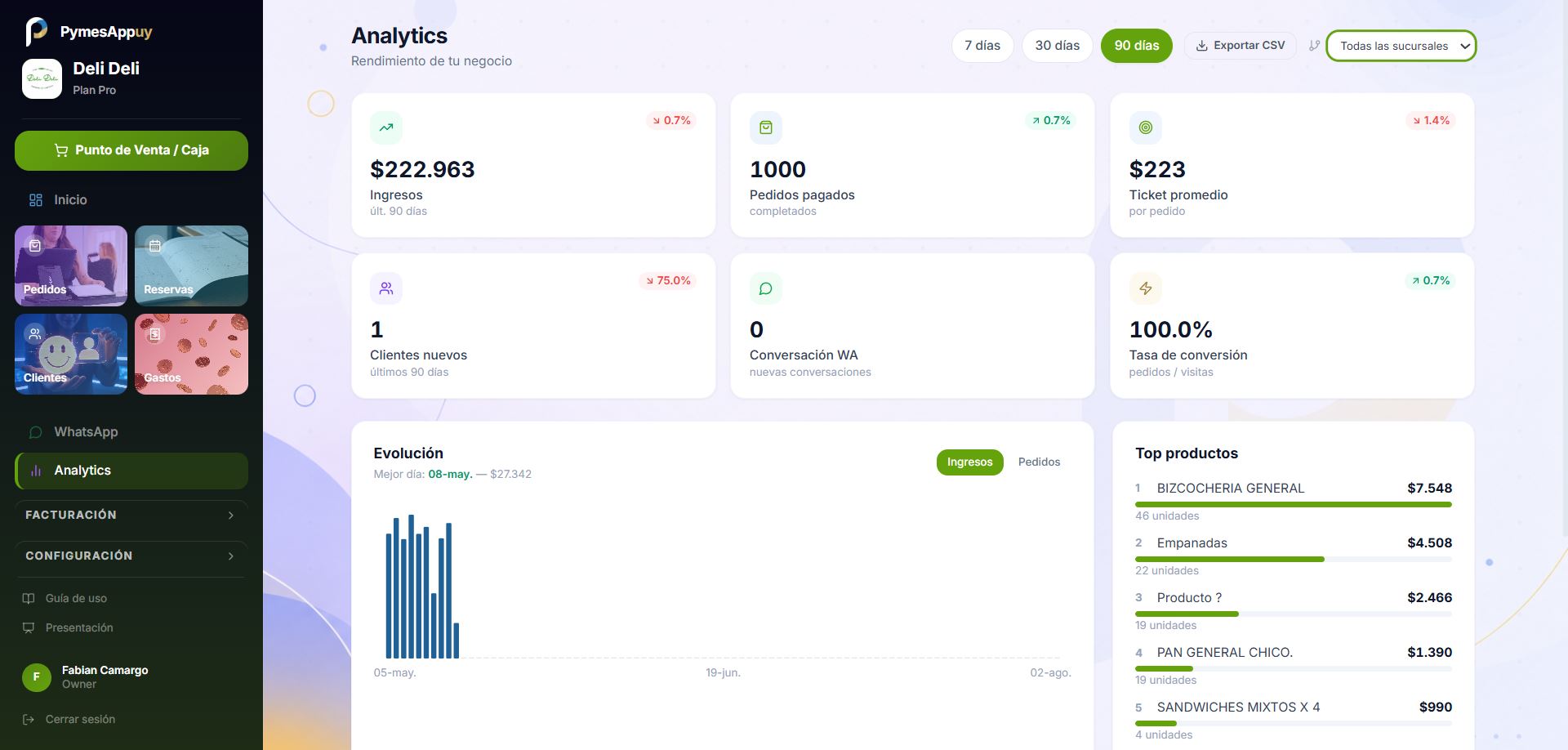Open the Todas las sucursales dropdown

1401,46
